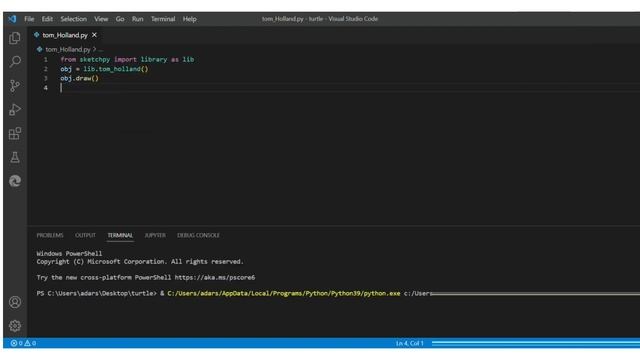Viewport: 640px width, 360px height.
Task: Open the Accounts icon in activity bar
Action: click(x=15, y=302)
